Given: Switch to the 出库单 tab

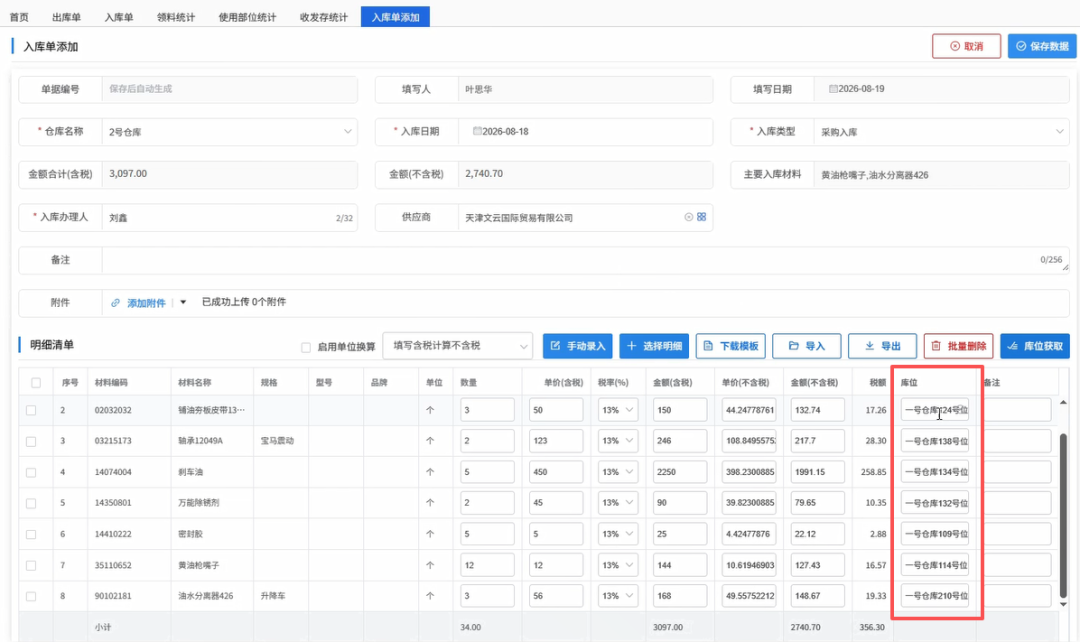Looking at the screenshot, I should [66, 17].
